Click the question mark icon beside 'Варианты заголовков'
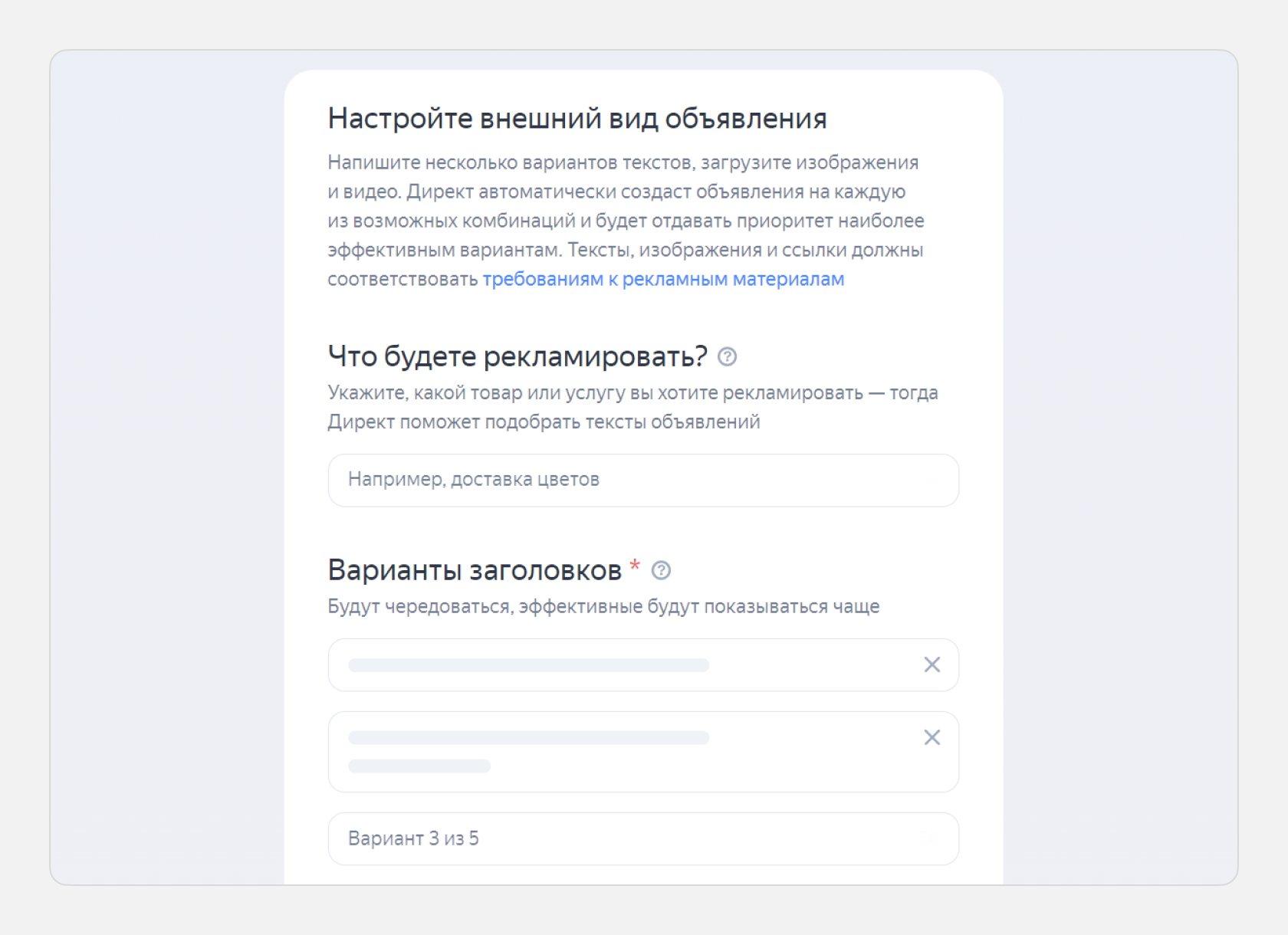Image resolution: width=1288 pixels, height=935 pixels. pyautogui.click(x=662, y=569)
